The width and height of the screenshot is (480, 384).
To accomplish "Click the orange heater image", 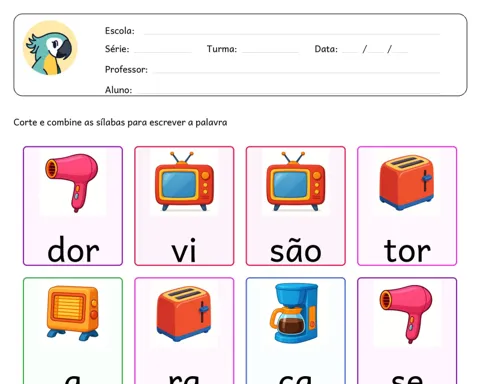I will click(x=73, y=313).
